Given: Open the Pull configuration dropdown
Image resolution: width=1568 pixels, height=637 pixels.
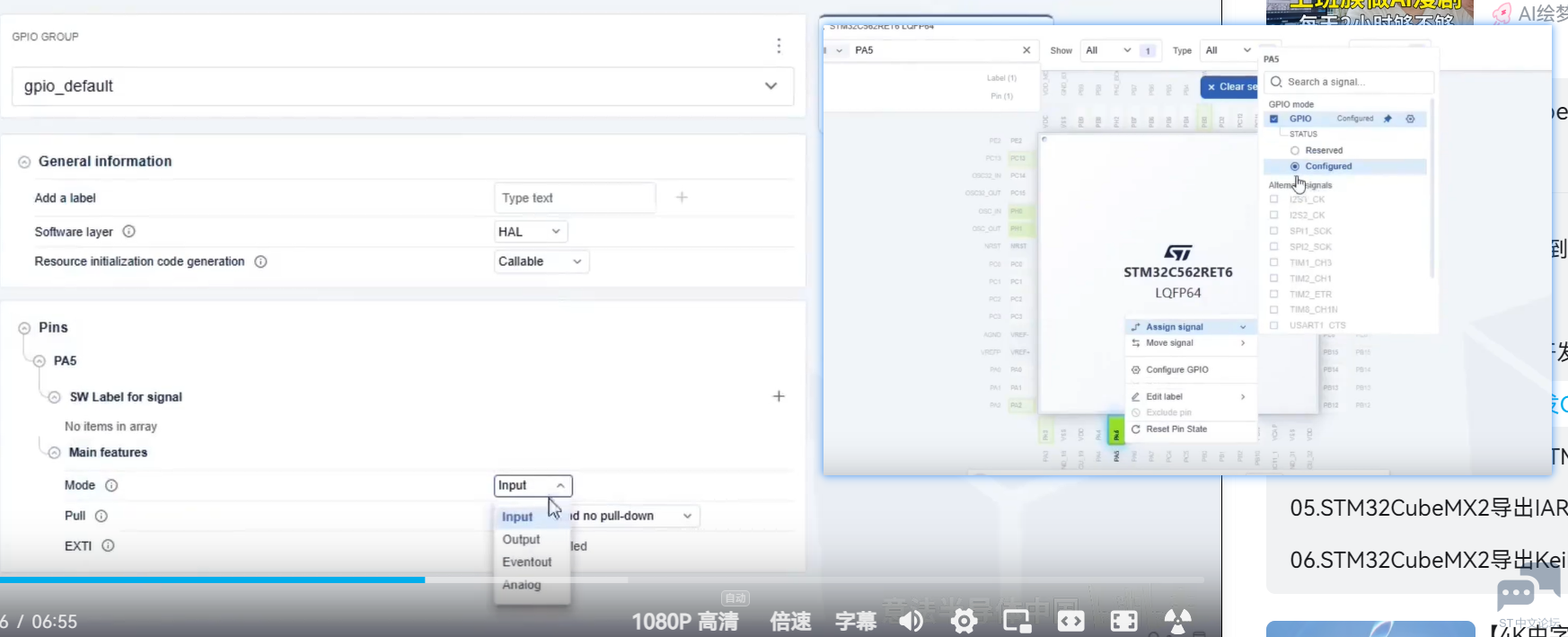Looking at the screenshot, I should [x=634, y=516].
